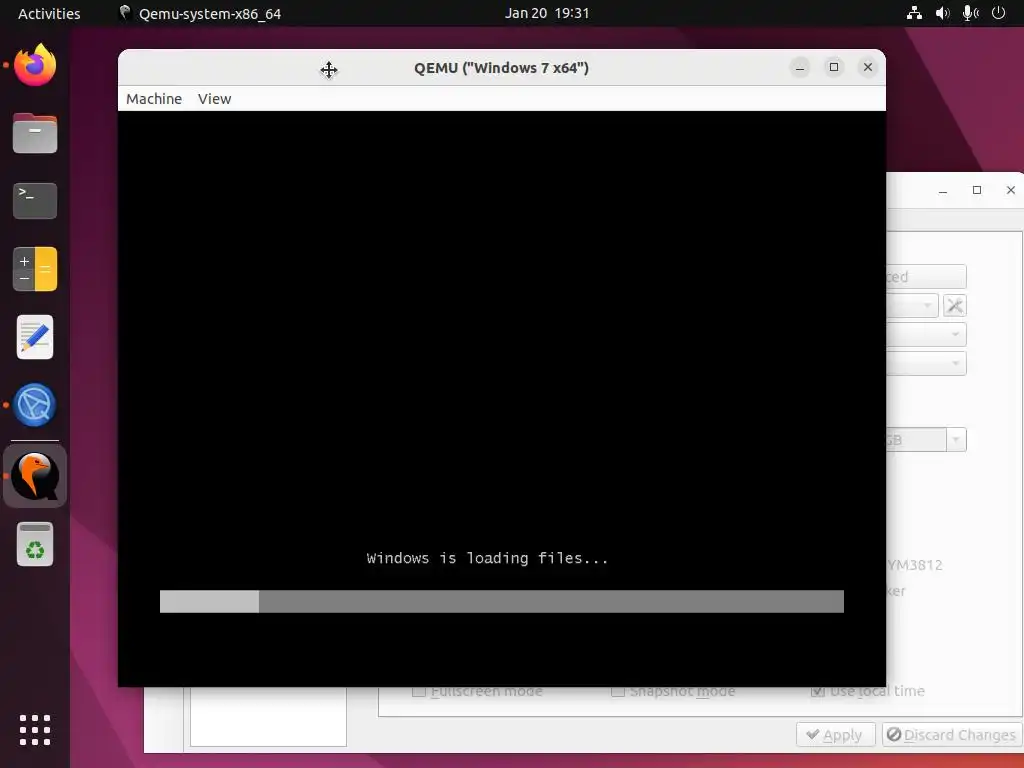The height and width of the screenshot is (768, 1024).
Task: Open the lowest of three stacked combo boxes
Action: tap(926, 363)
